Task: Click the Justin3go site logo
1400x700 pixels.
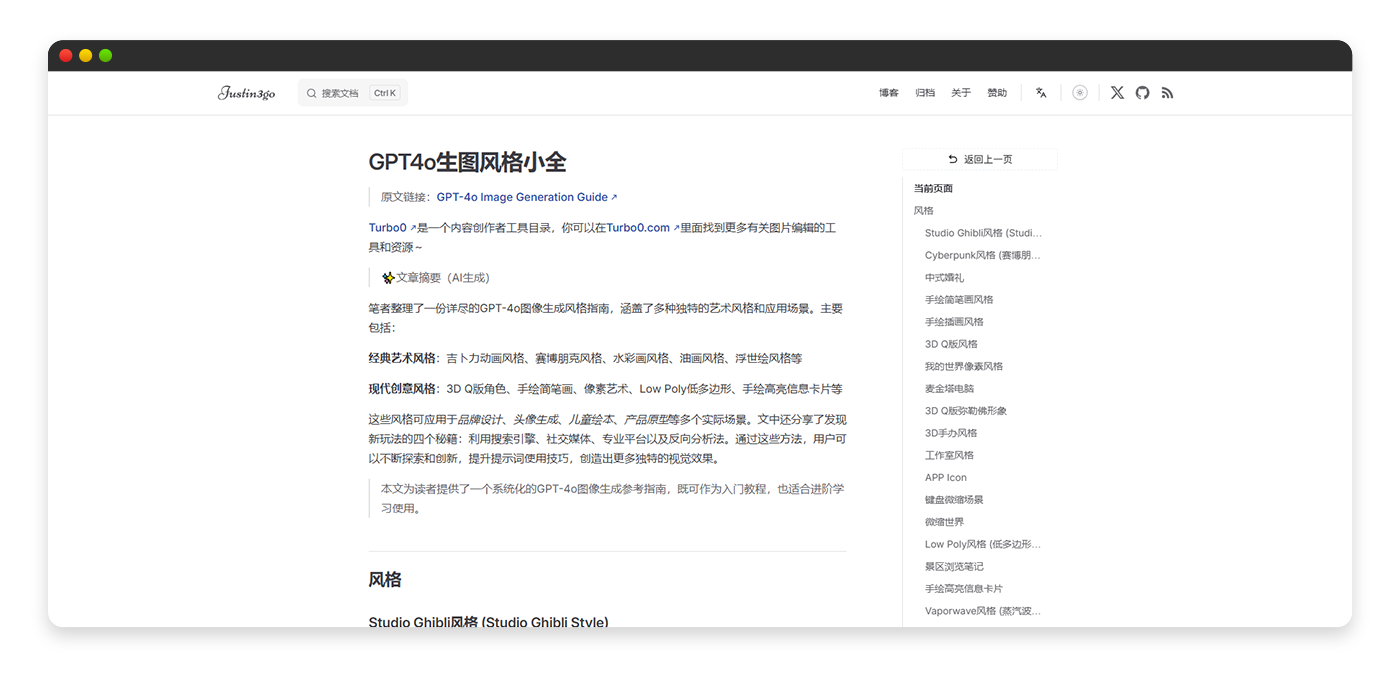Action: tap(246, 93)
